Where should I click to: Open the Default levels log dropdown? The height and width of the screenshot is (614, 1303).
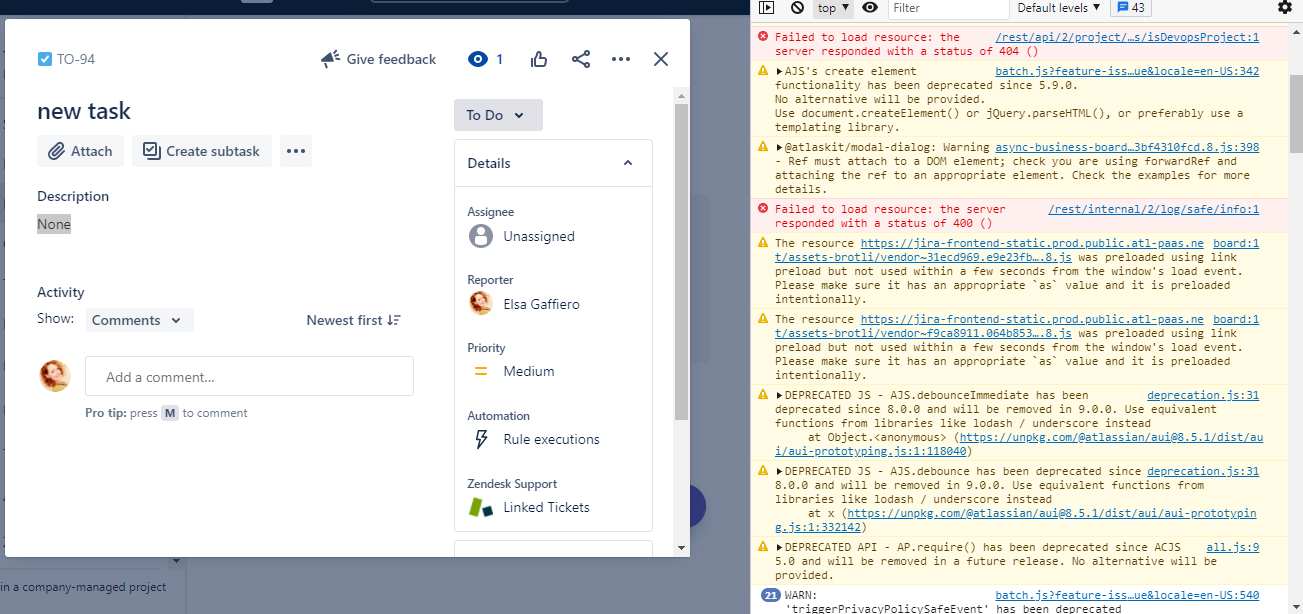point(1058,8)
